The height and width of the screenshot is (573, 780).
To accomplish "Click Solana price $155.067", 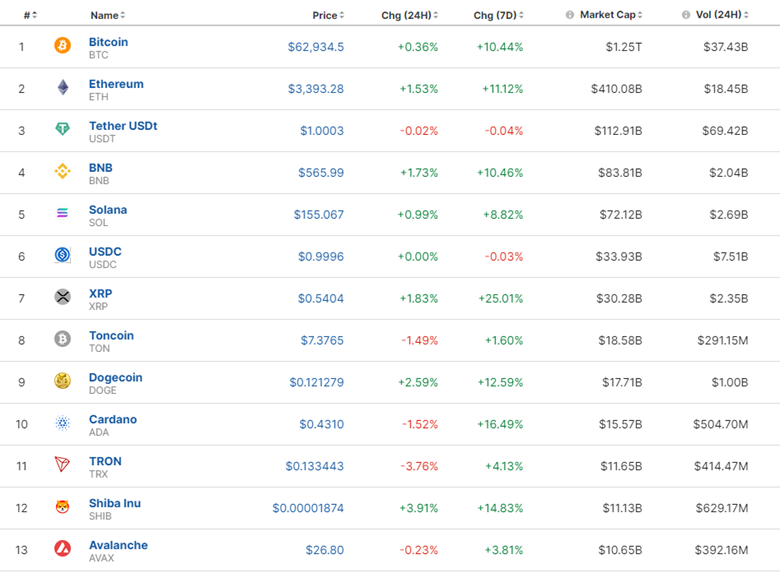I will [319, 215].
